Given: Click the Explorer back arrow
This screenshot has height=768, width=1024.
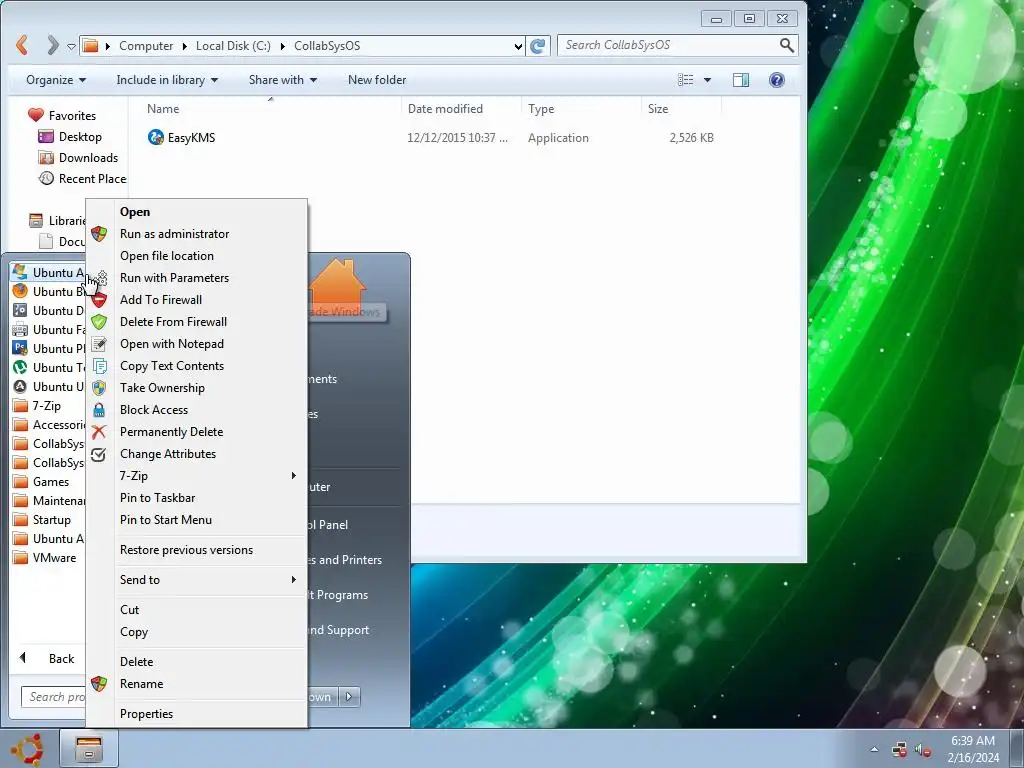Looking at the screenshot, I should pyautogui.click(x=22, y=45).
